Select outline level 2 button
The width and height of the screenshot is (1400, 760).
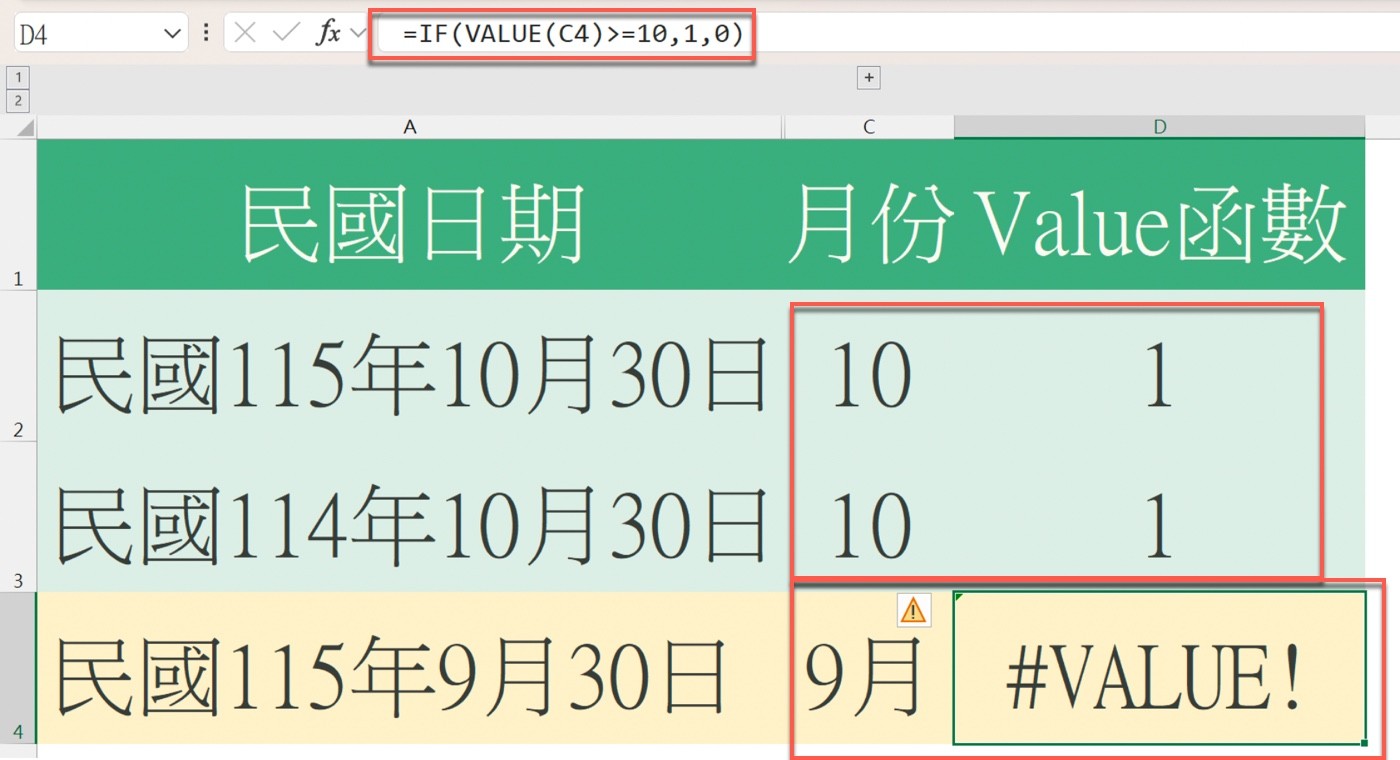(18, 100)
